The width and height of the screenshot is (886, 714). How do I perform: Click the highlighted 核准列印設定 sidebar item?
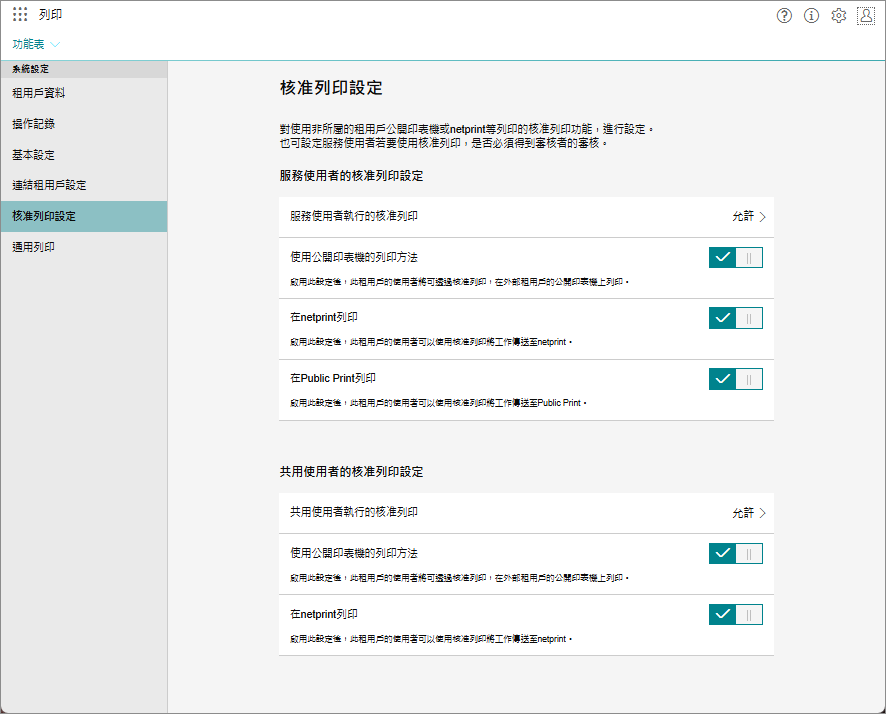point(44,216)
